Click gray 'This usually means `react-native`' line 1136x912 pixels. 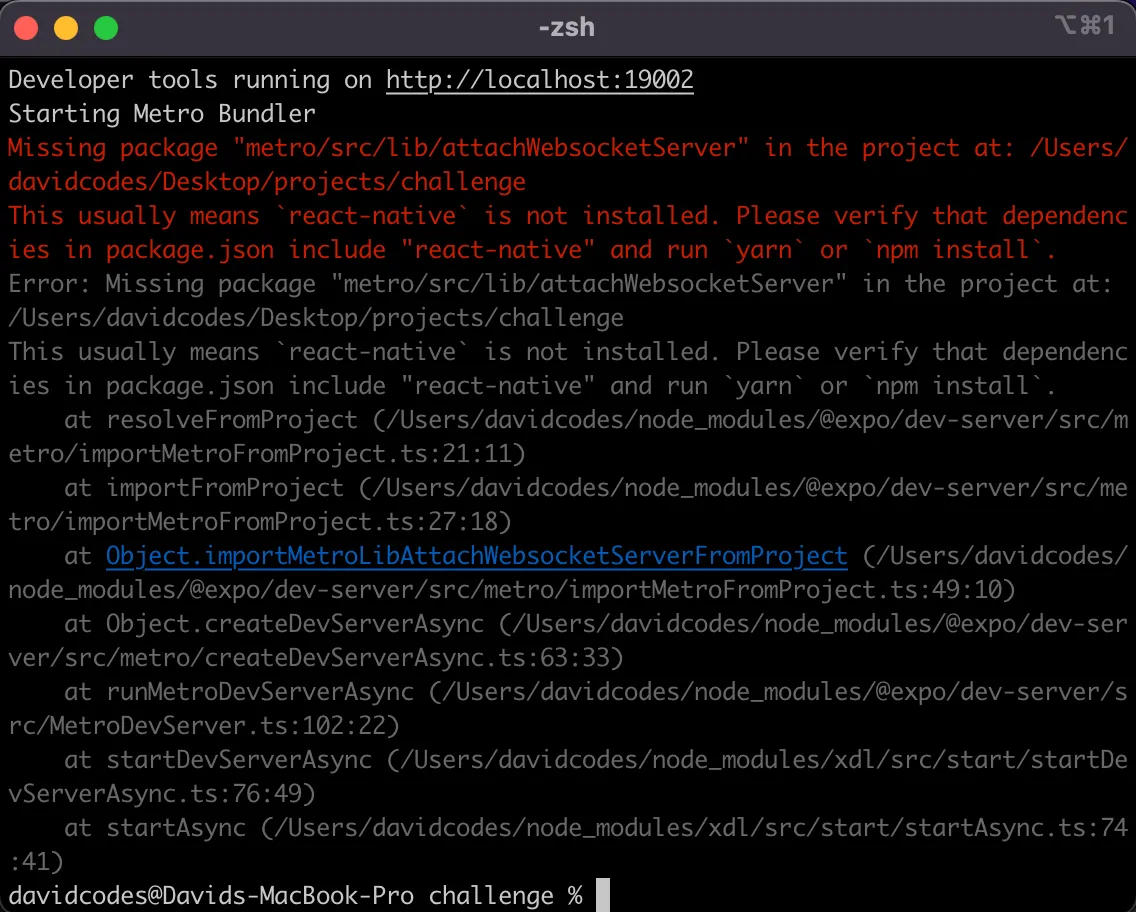point(568,352)
